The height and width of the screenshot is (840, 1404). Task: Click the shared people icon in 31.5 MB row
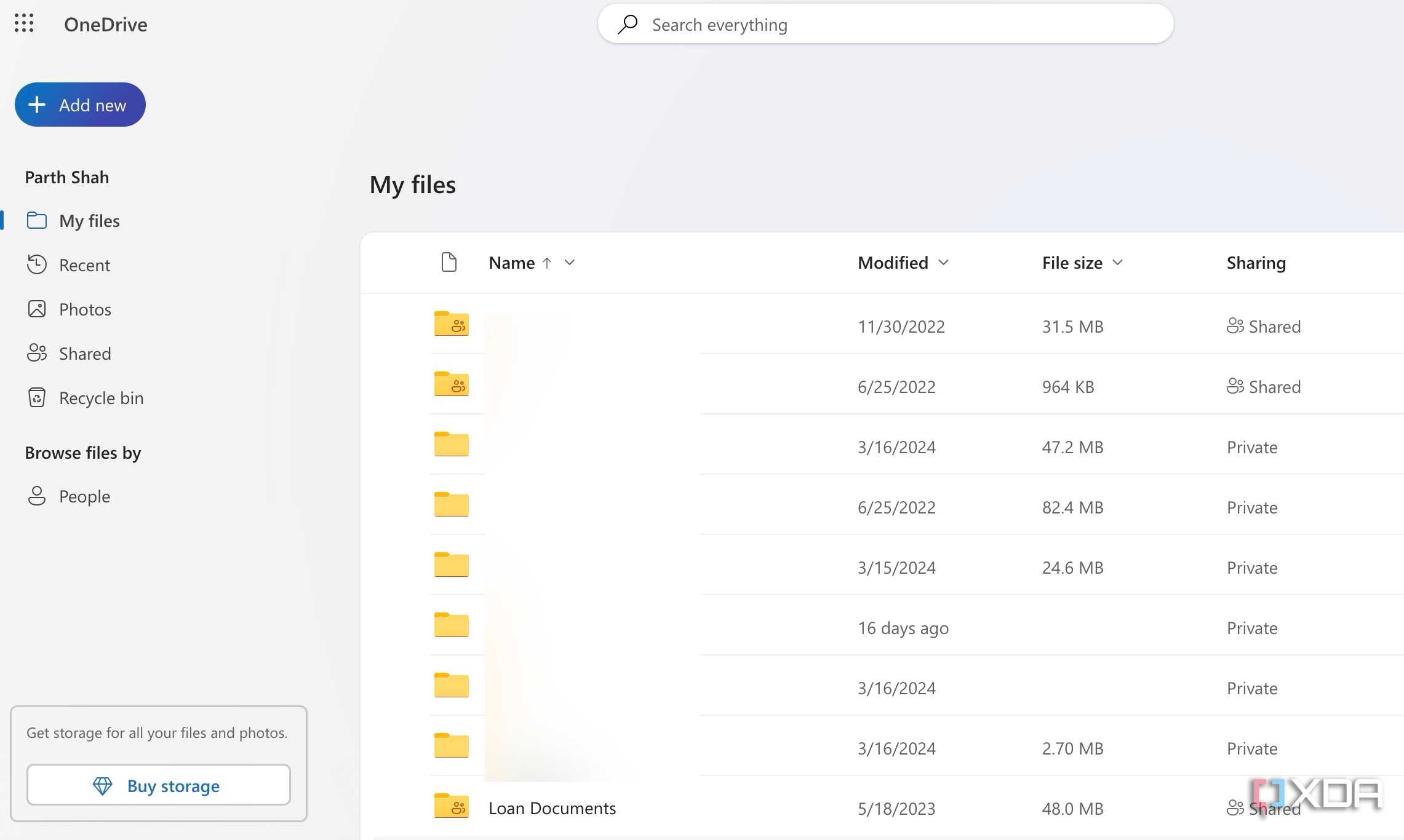(x=1235, y=326)
